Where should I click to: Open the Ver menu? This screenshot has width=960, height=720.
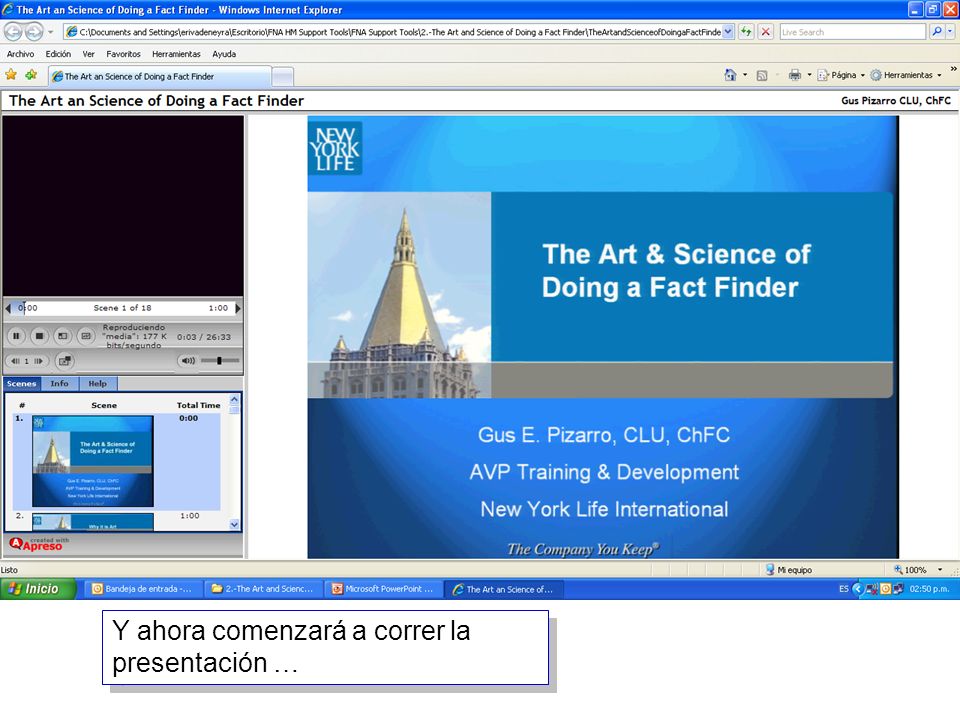click(88, 54)
